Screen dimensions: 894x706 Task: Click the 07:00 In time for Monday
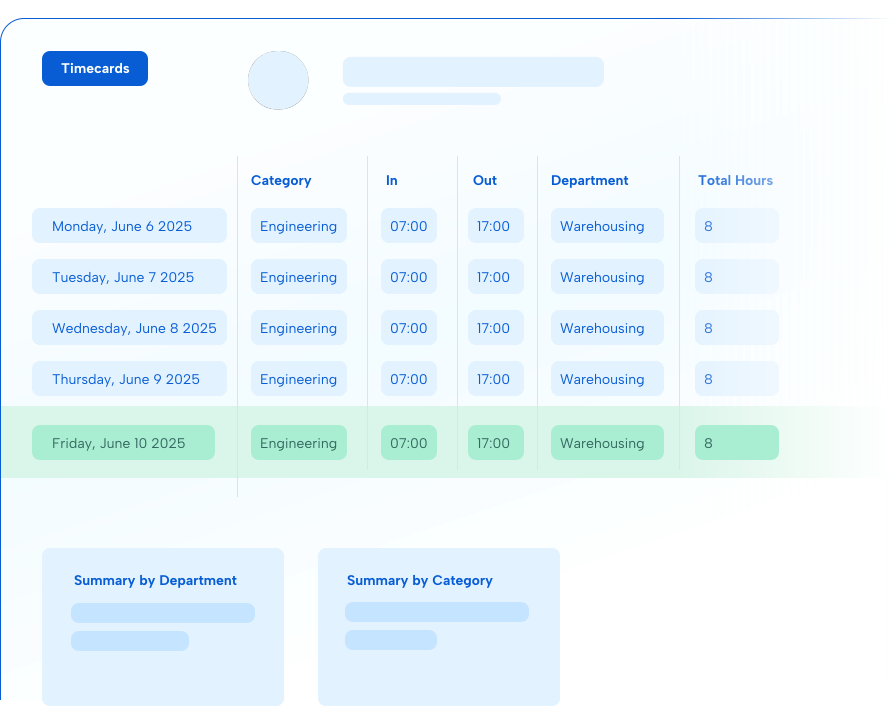(x=409, y=226)
